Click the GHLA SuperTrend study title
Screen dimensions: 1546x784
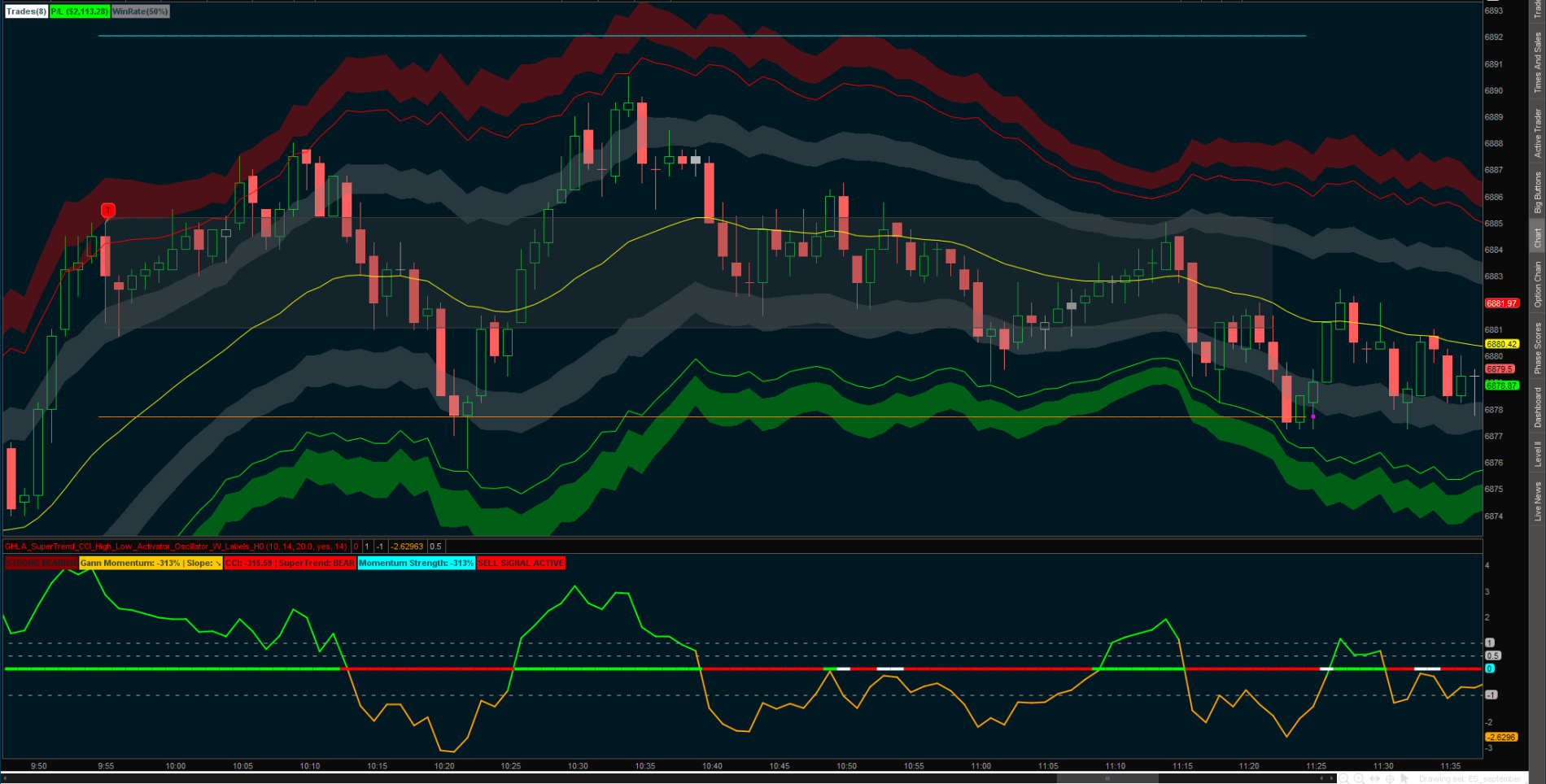176,547
